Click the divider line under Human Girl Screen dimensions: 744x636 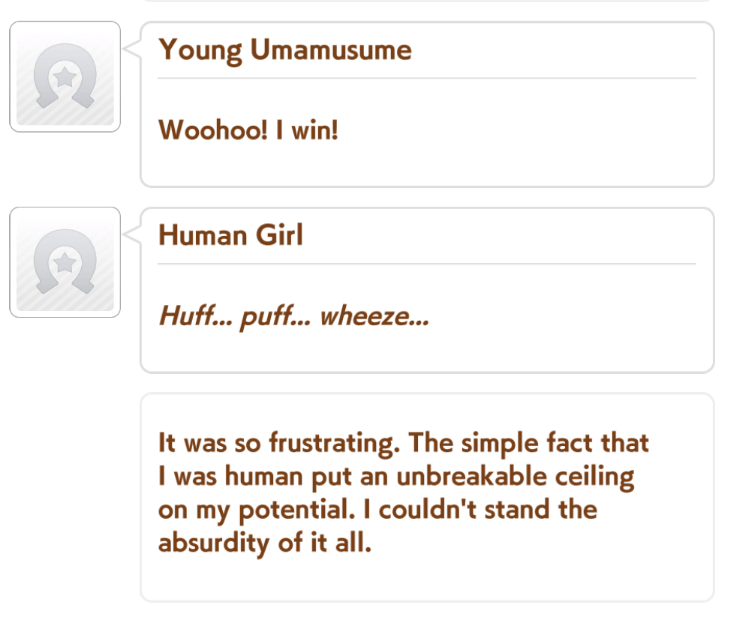[427, 263]
